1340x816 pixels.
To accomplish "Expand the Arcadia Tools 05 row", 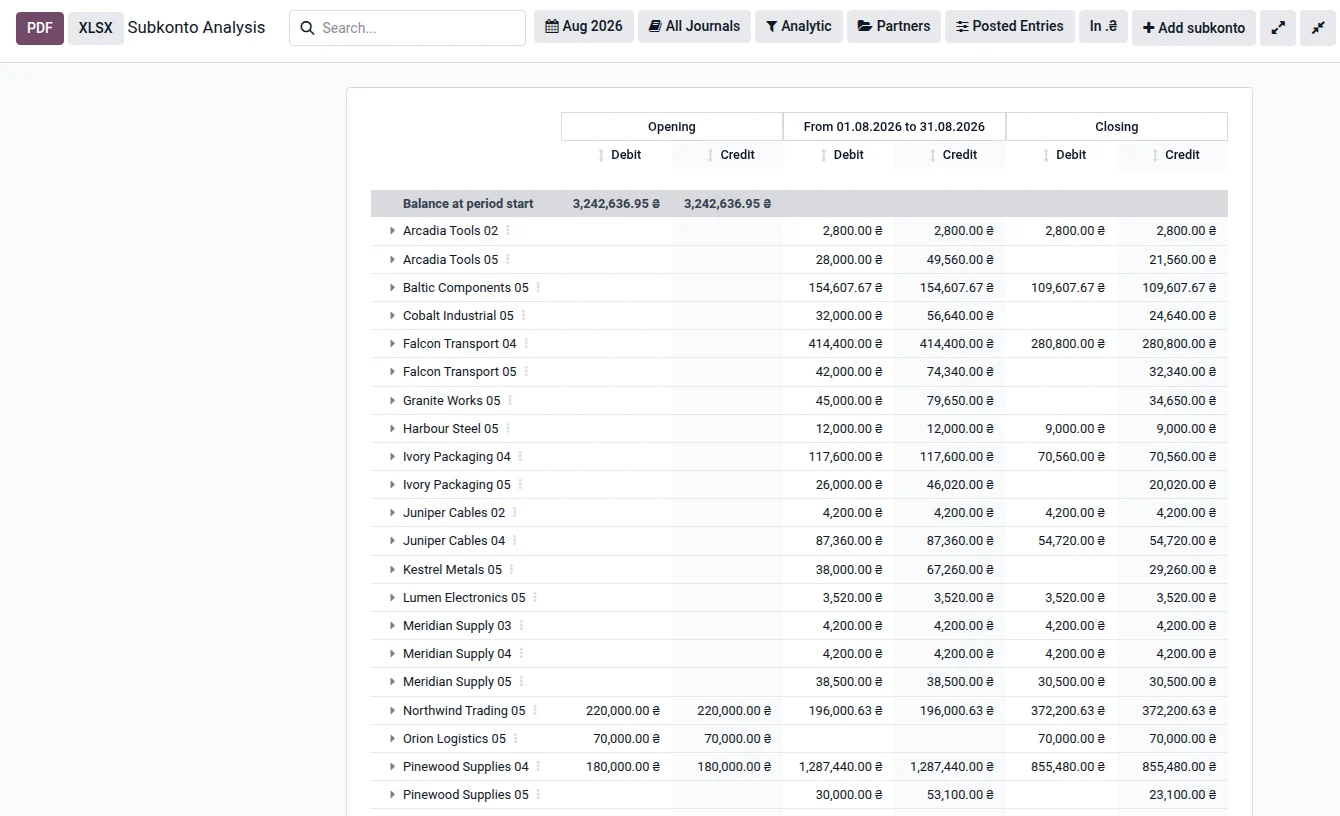I will click(x=392, y=260).
